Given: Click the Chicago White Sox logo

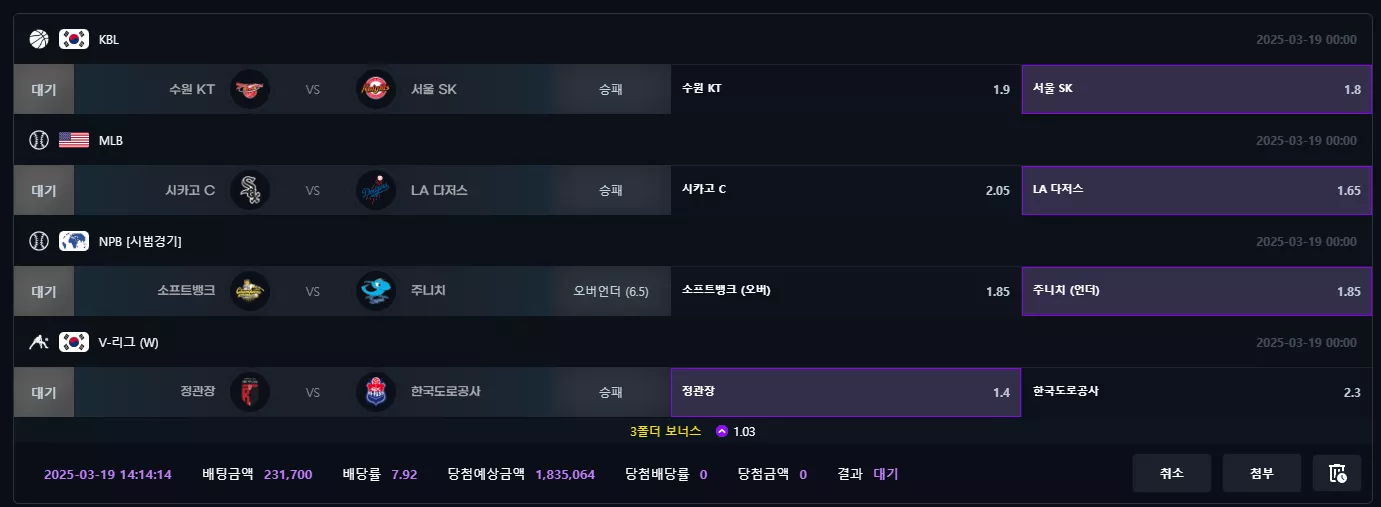Looking at the screenshot, I should [x=250, y=190].
